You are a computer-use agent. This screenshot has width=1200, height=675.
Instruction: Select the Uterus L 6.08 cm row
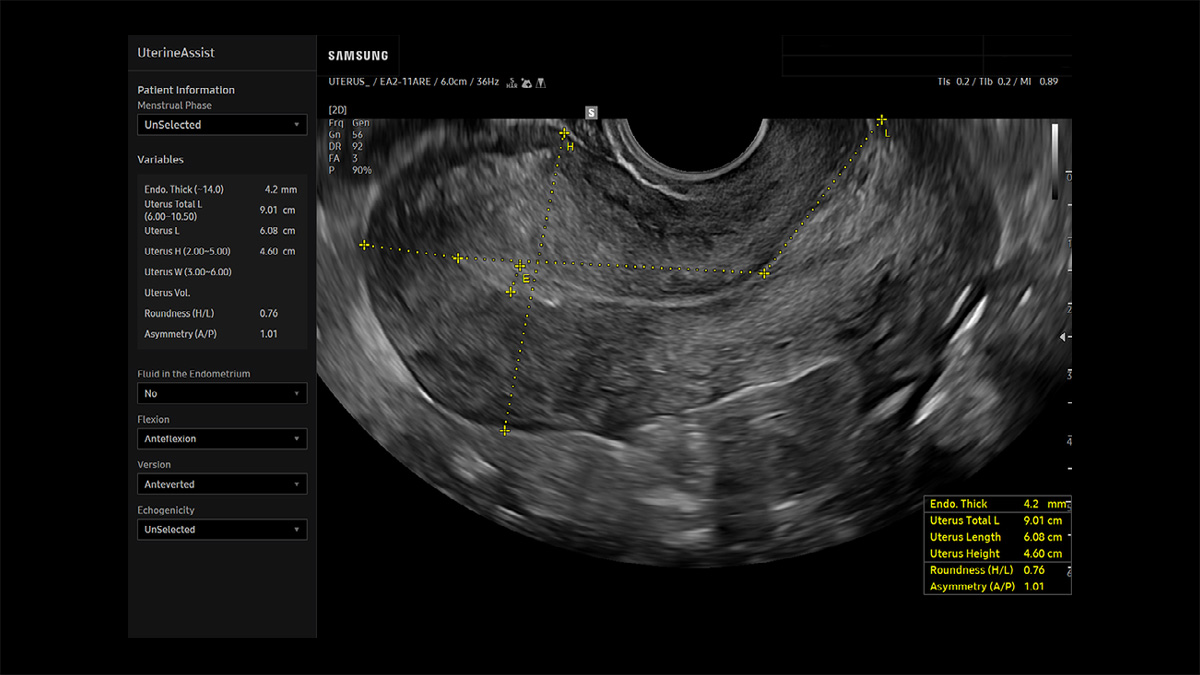point(222,231)
